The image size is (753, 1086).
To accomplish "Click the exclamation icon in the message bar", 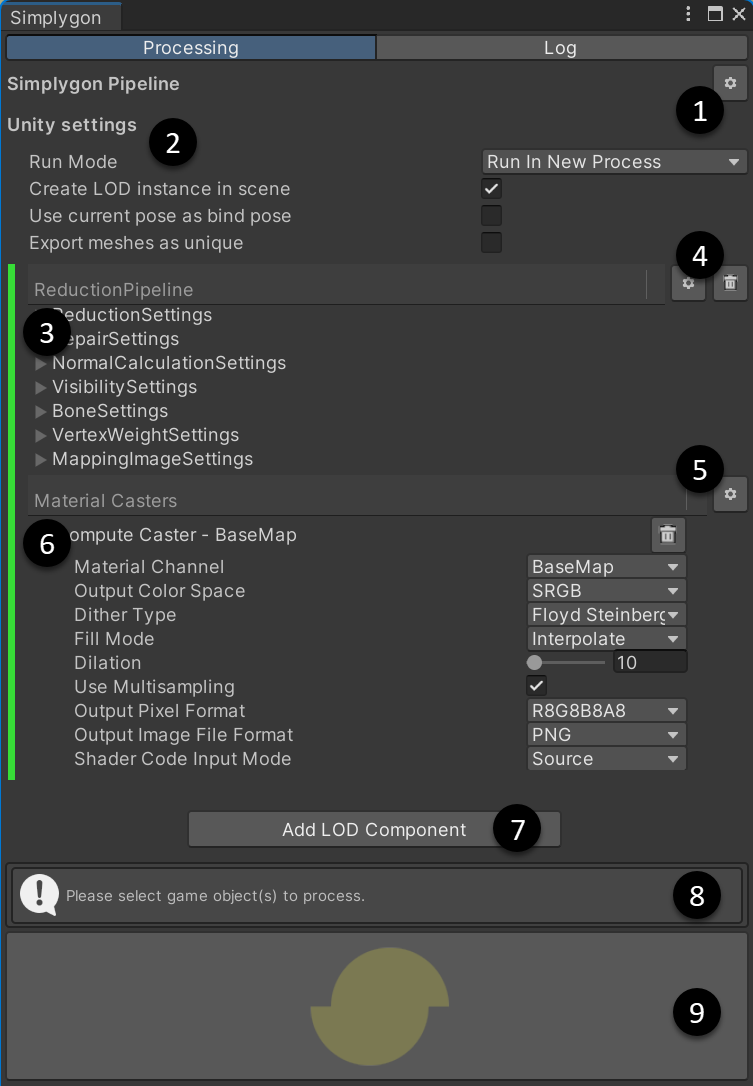I will (x=40, y=894).
